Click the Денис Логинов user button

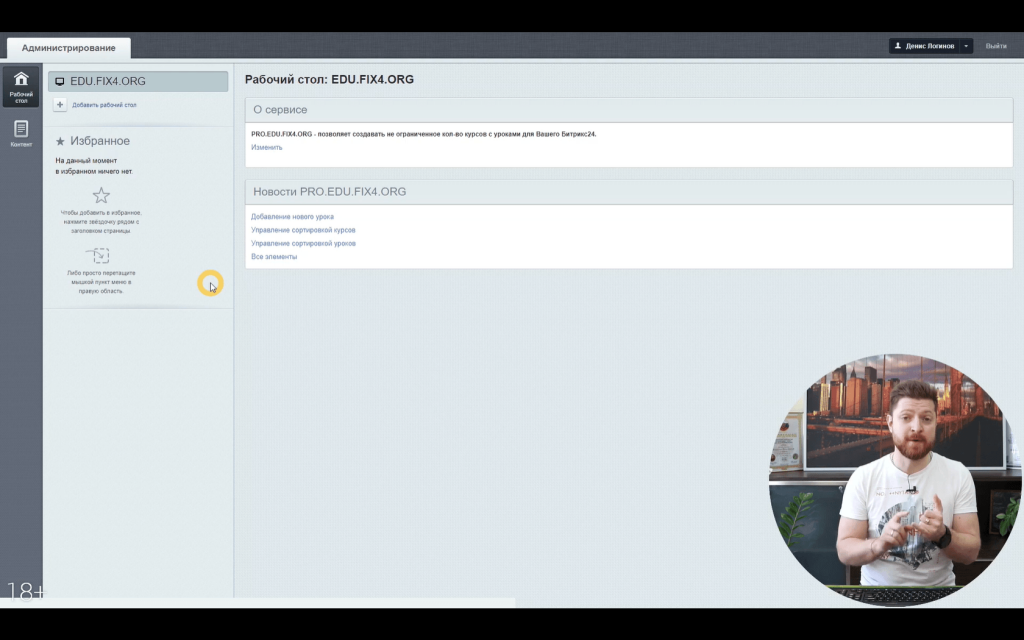tap(924, 46)
